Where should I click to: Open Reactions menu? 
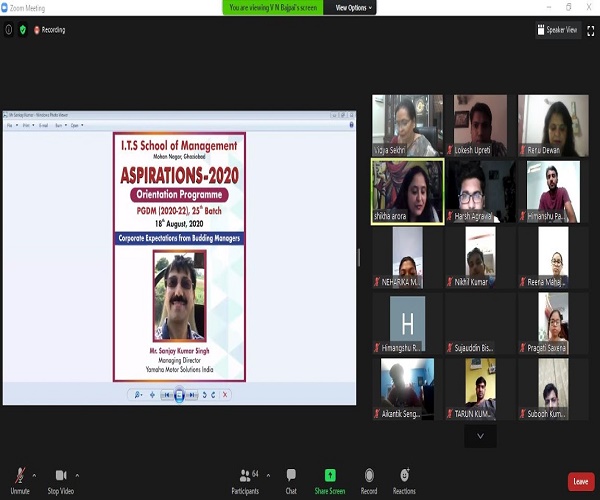pos(404,481)
